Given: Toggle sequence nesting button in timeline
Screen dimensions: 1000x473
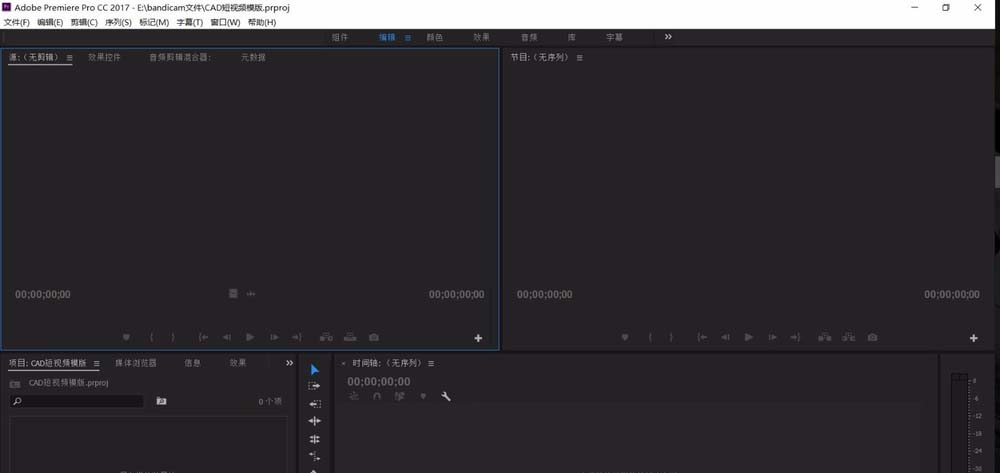Looking at the screenshot, I should point(354,397).
